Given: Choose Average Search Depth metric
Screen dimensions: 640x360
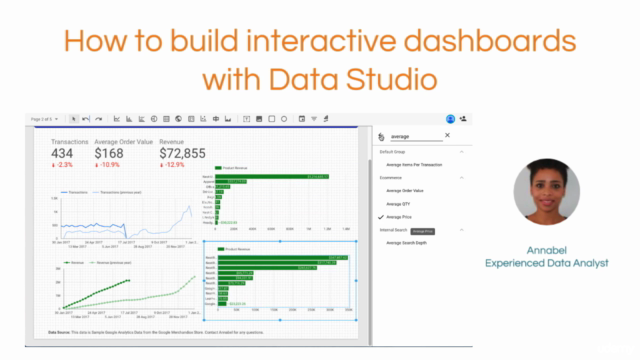Looking at the screenshot, I should click(406, 243).
